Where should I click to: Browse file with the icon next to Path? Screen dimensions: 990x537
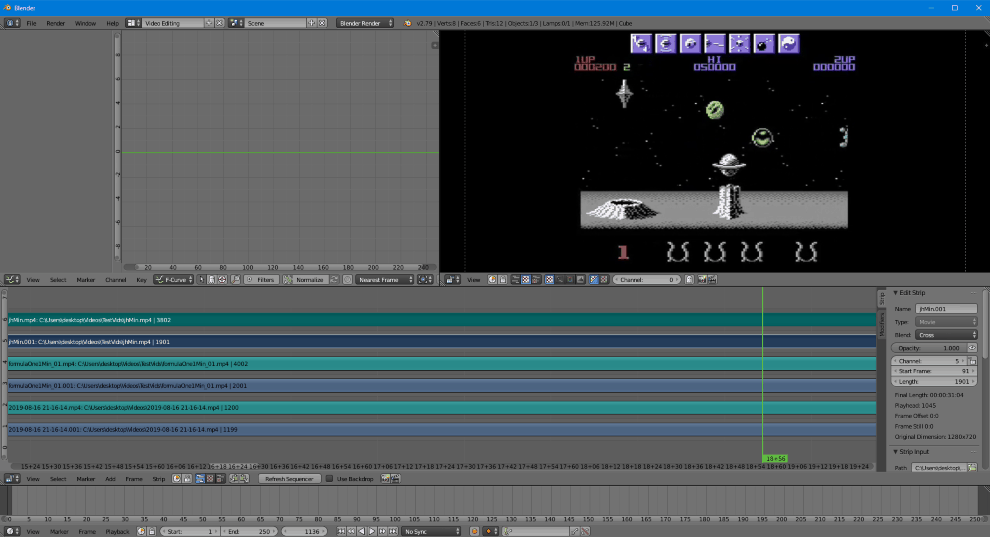pos(972,468)
